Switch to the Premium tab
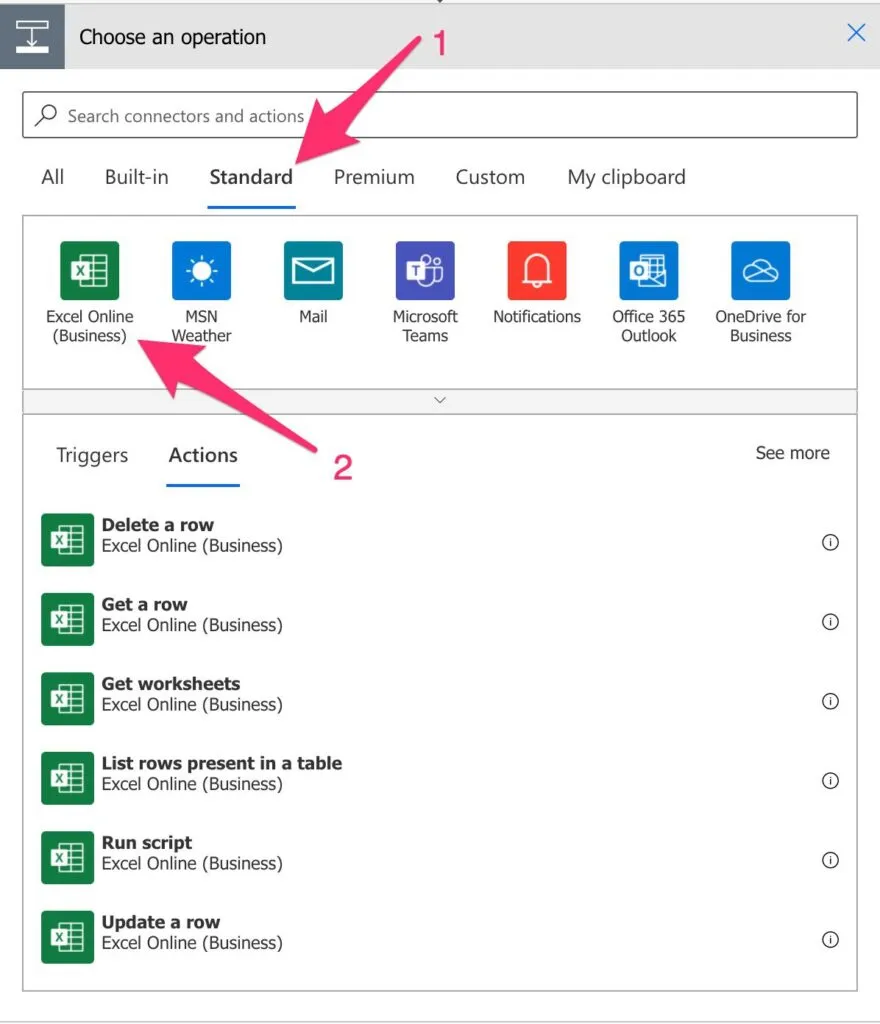 point(374,177)
